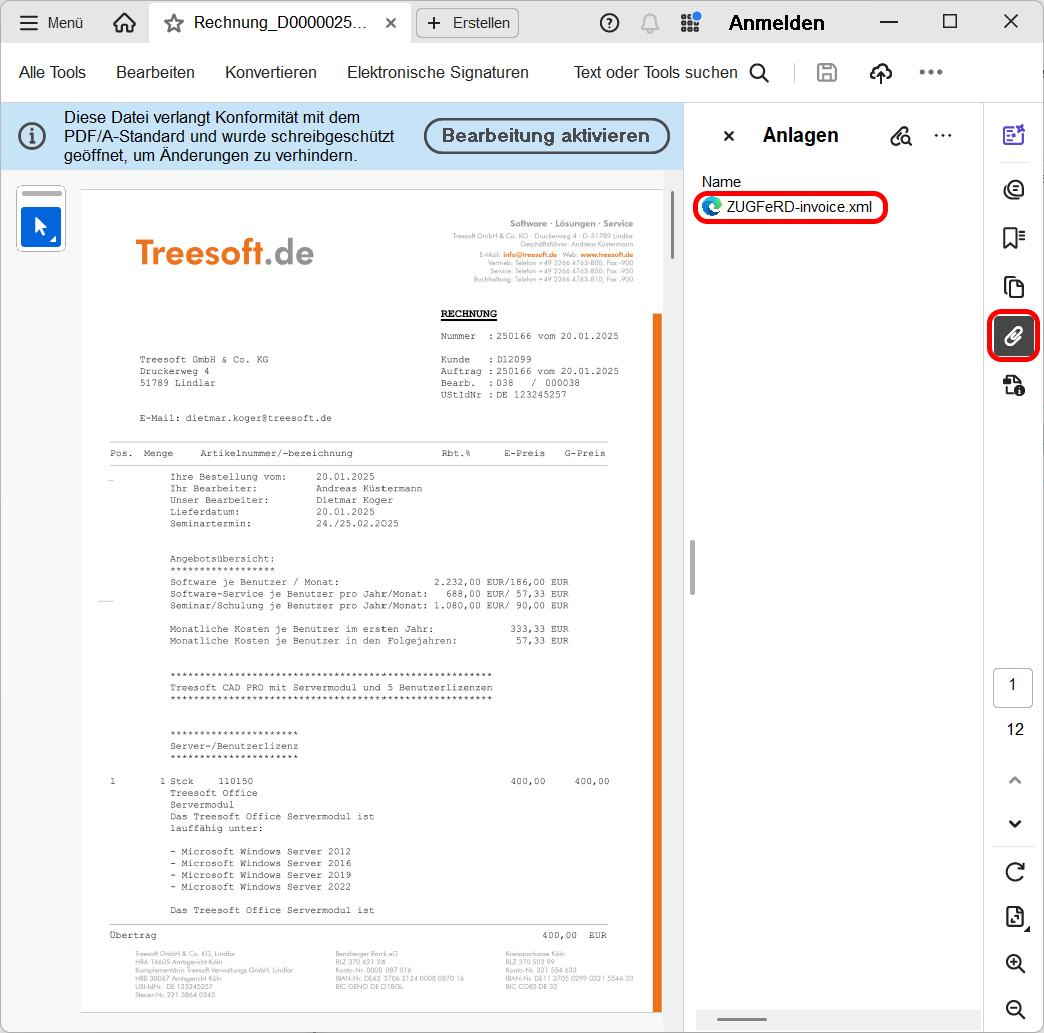Open the page thumbnails panel icon
This screenshot has height=1033, width=1044.
[x=1014, y=288]
